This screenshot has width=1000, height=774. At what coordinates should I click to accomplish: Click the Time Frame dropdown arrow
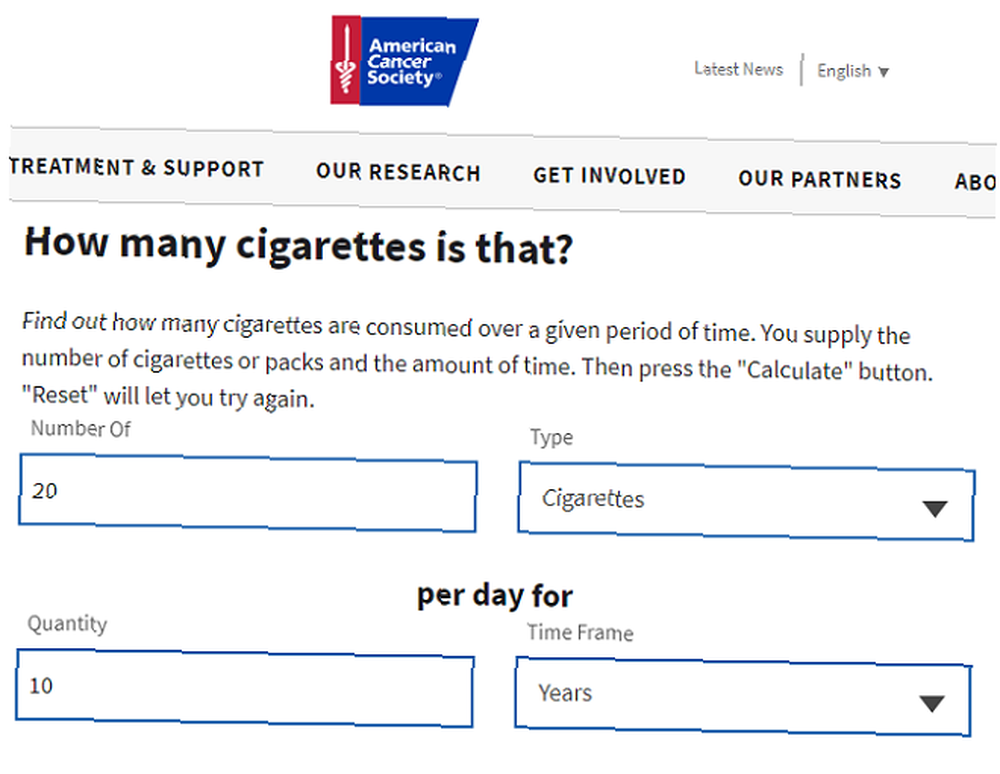(x=932, y=703)
